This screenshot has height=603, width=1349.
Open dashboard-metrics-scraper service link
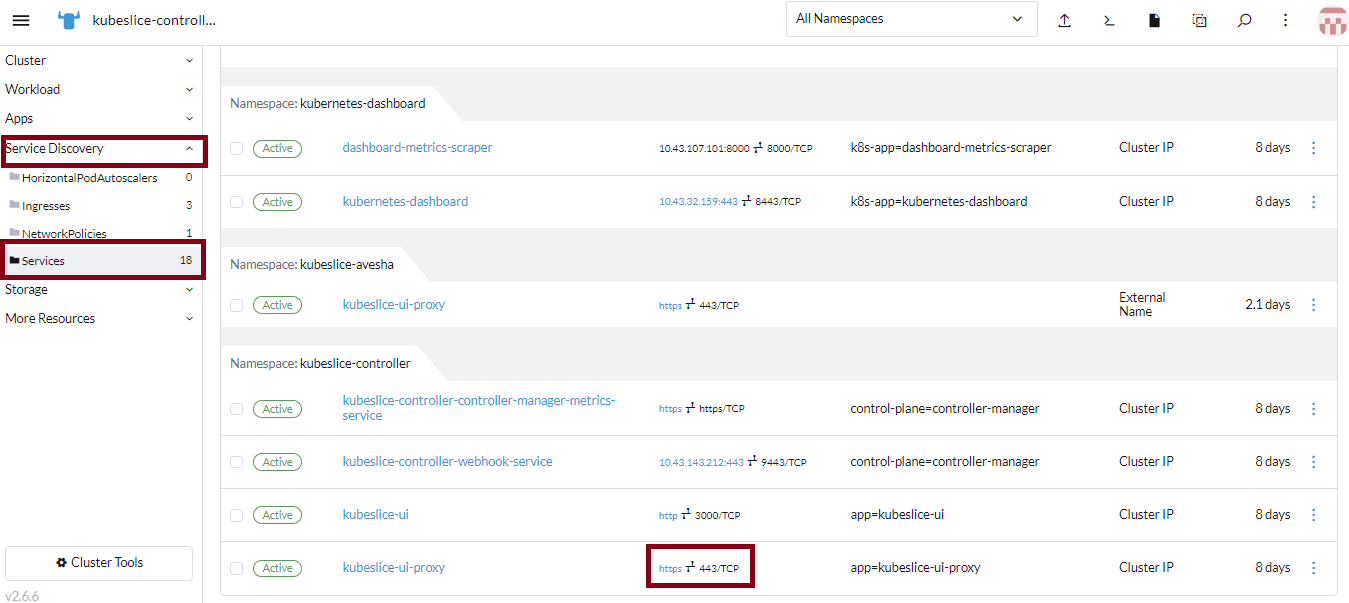[417, 148]
